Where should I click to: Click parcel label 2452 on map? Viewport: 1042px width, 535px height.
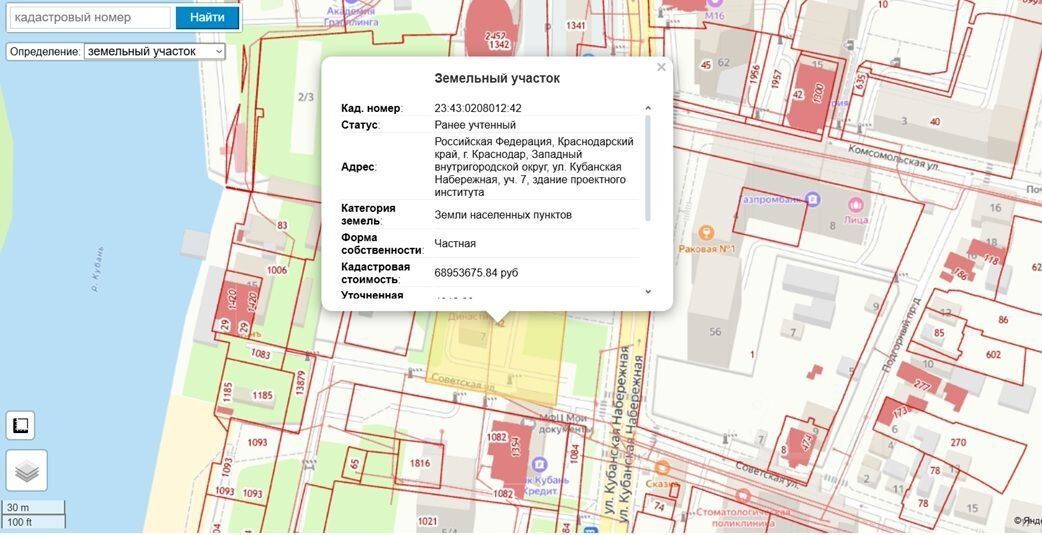coord(496,36)
